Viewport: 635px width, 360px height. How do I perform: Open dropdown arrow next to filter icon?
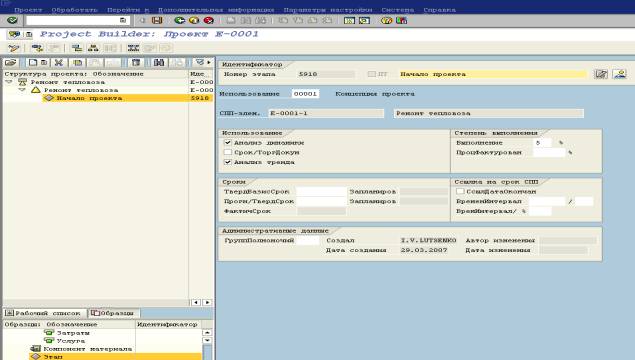pyautogui.click(x=209, y=62)
